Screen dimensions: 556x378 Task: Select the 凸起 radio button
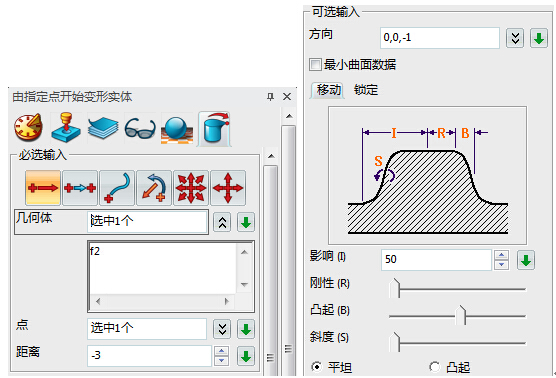(435, 367)
